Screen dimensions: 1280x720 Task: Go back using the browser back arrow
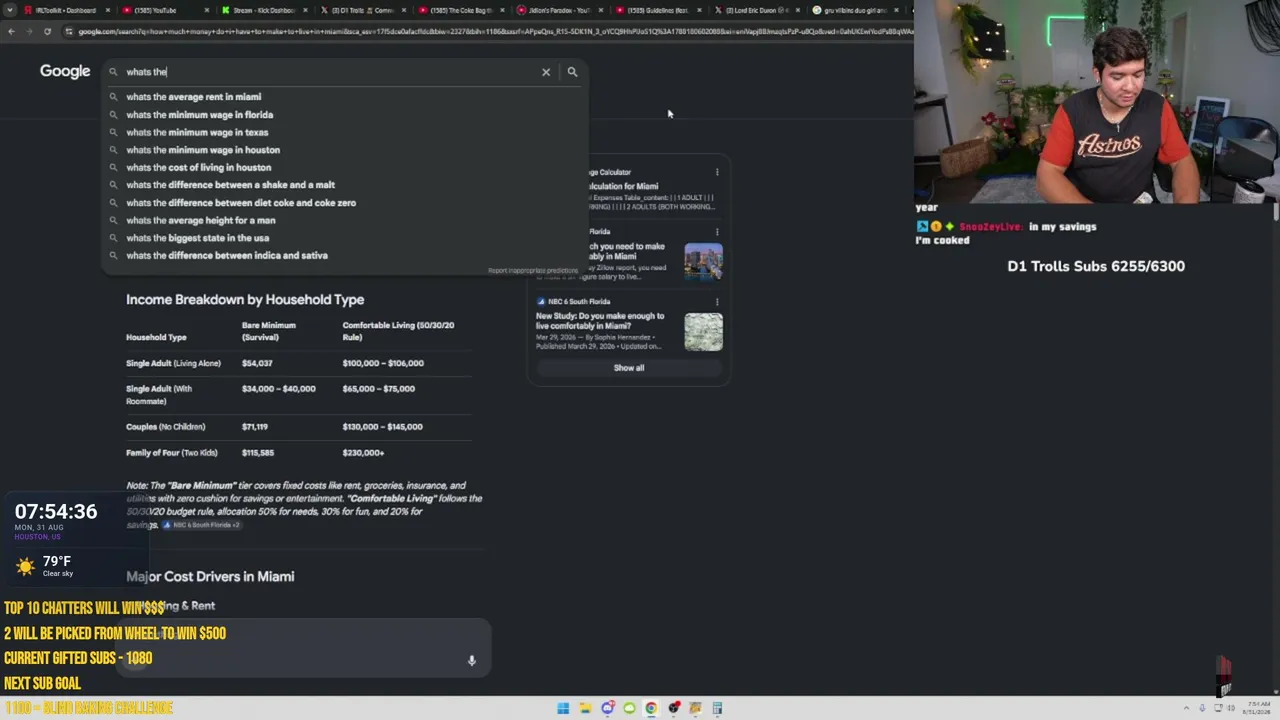click(x=11, y=31)
